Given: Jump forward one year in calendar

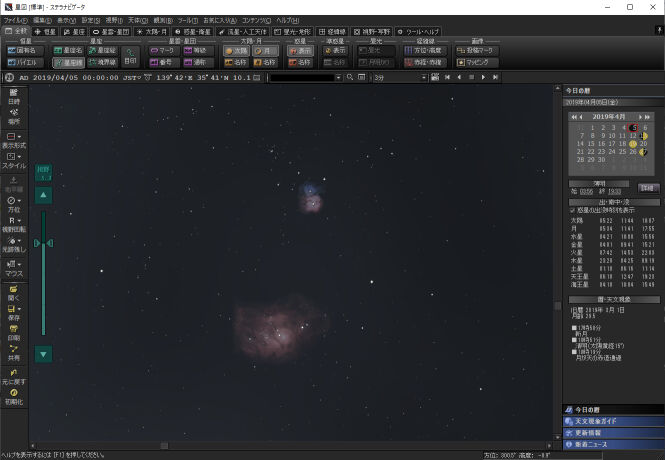Looking at the screenshot, I should [647, 117].
